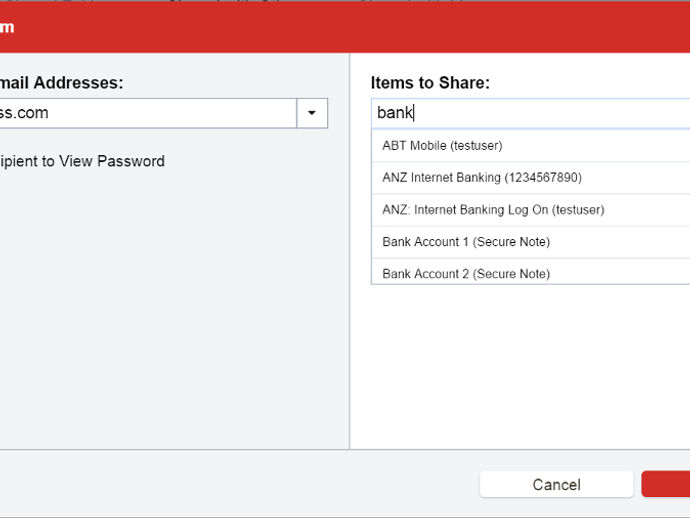Image resolution: width=690 pixels, height=518 pixels.
Task: Click the dark strip above the red header
Action: tap(345, 0)
